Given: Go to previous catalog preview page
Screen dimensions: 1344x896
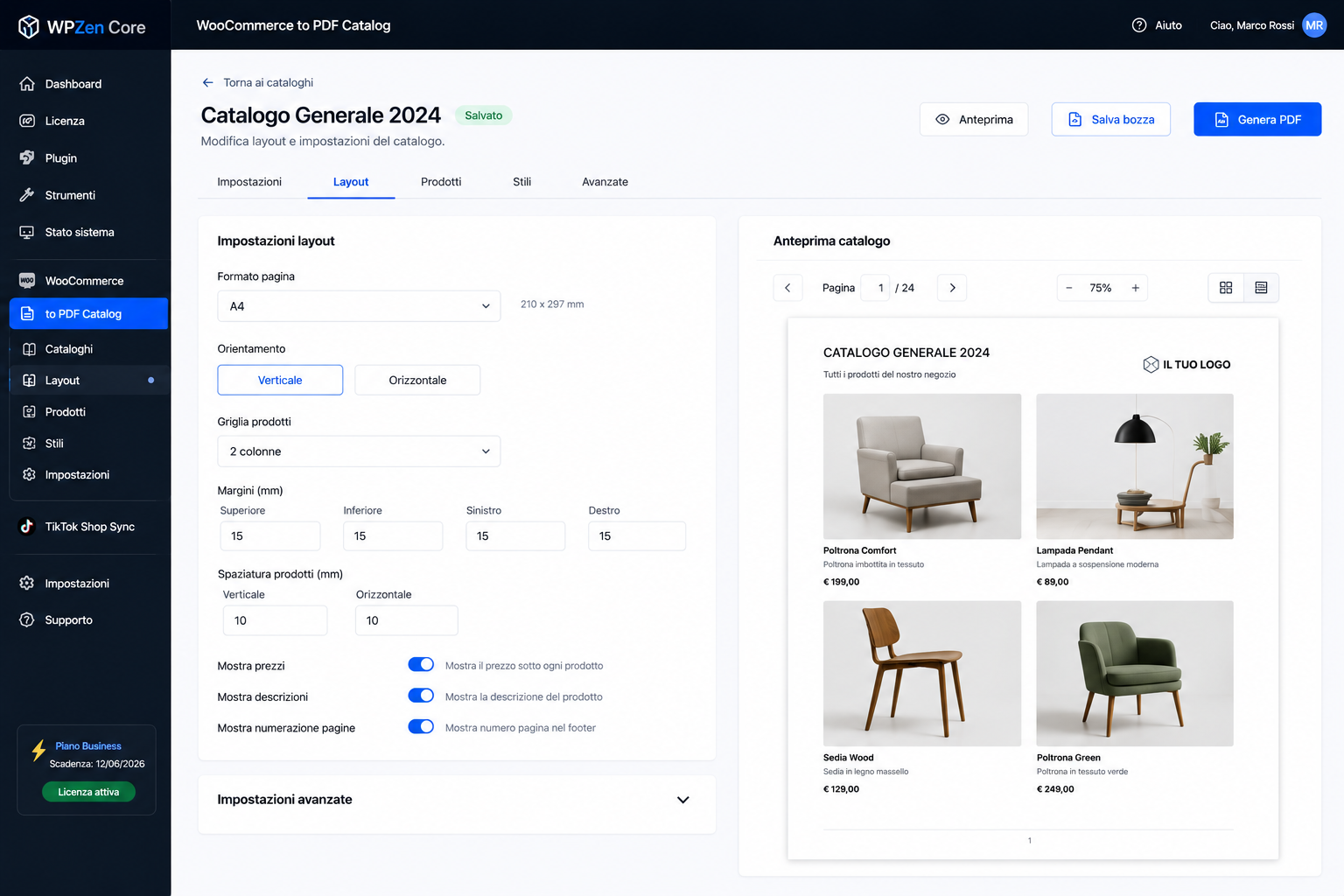Looking at the screenshot, I should pyautogui.click(x=787, y=288).
